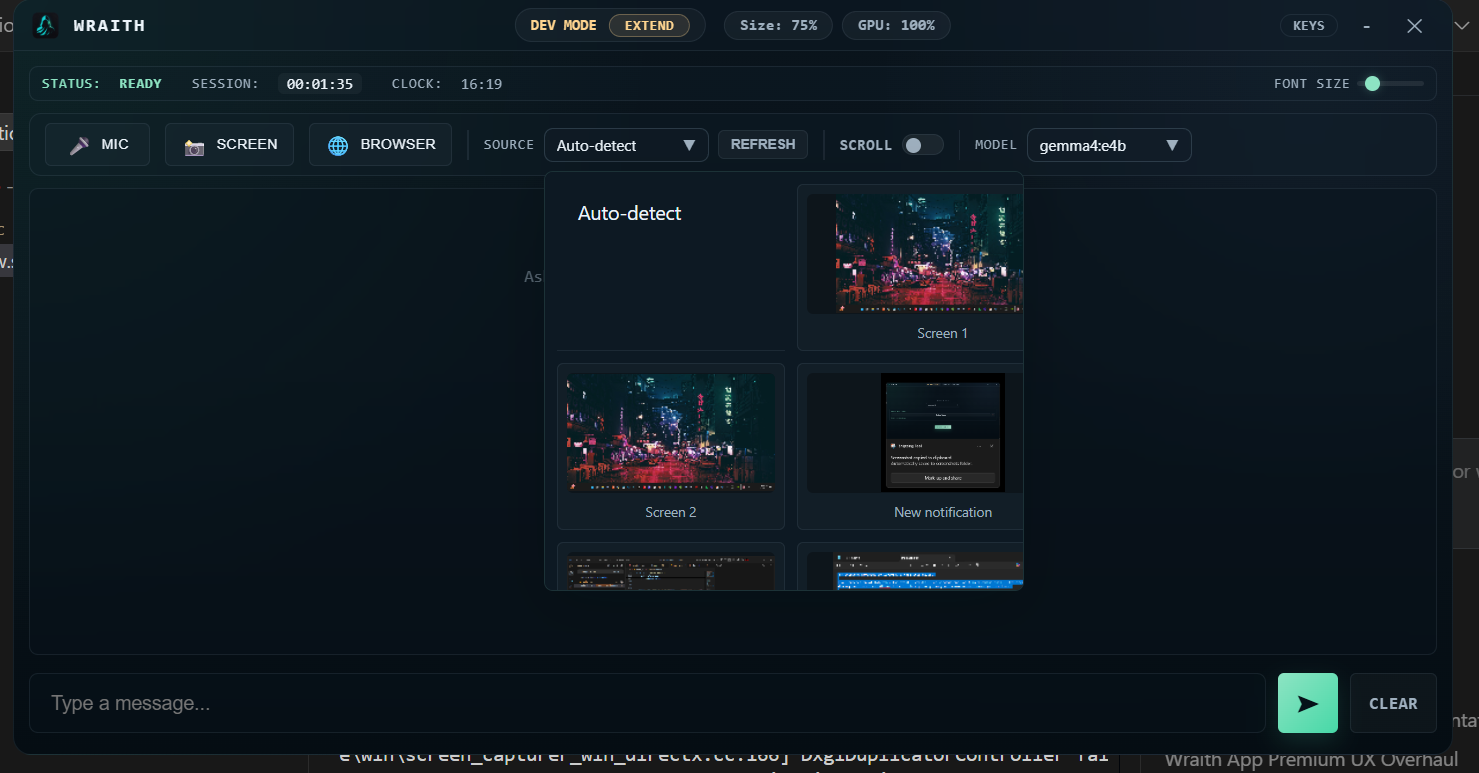Click the DEV MODE badge

click(563, 25)
